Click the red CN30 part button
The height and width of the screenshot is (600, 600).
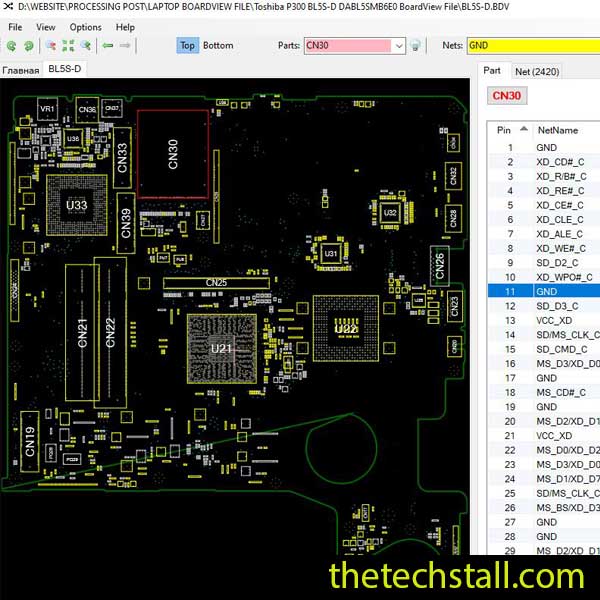pyautogui.click(x=507, y=96)
